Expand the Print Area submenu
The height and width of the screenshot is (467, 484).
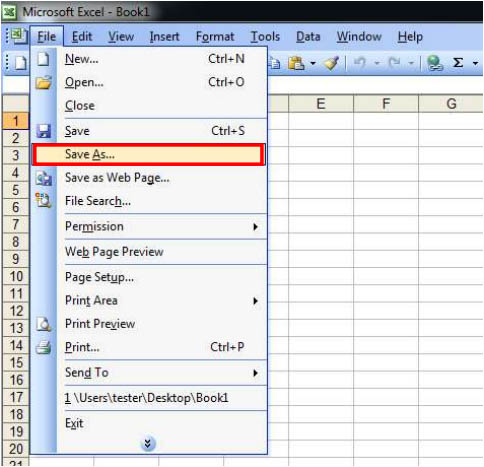tap(149, 300)
